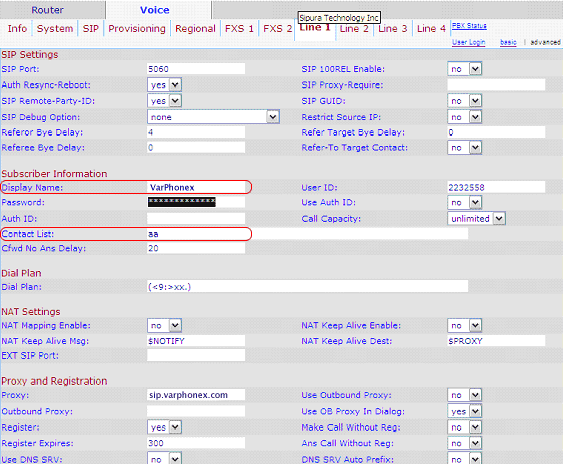Click the User ID input field
563x464 pixels.
[x=496, y=187]
